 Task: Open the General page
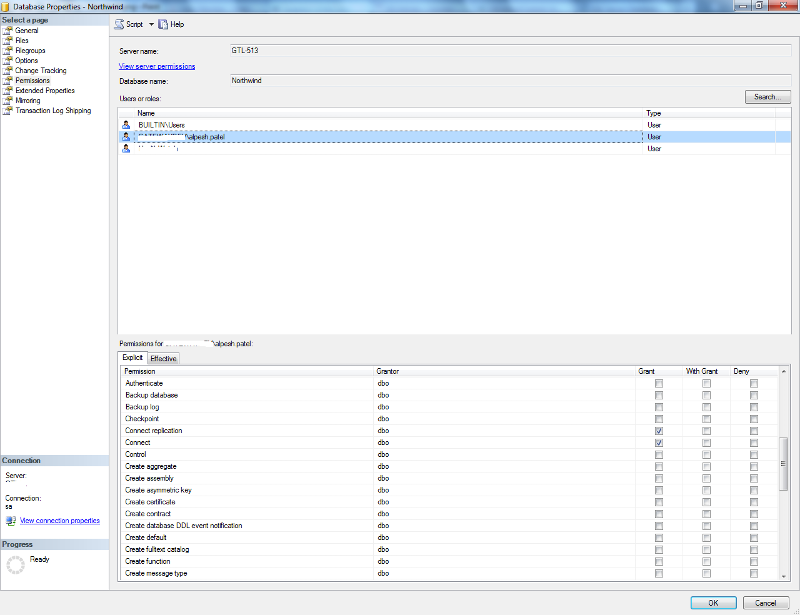click(x=27, y=30)
